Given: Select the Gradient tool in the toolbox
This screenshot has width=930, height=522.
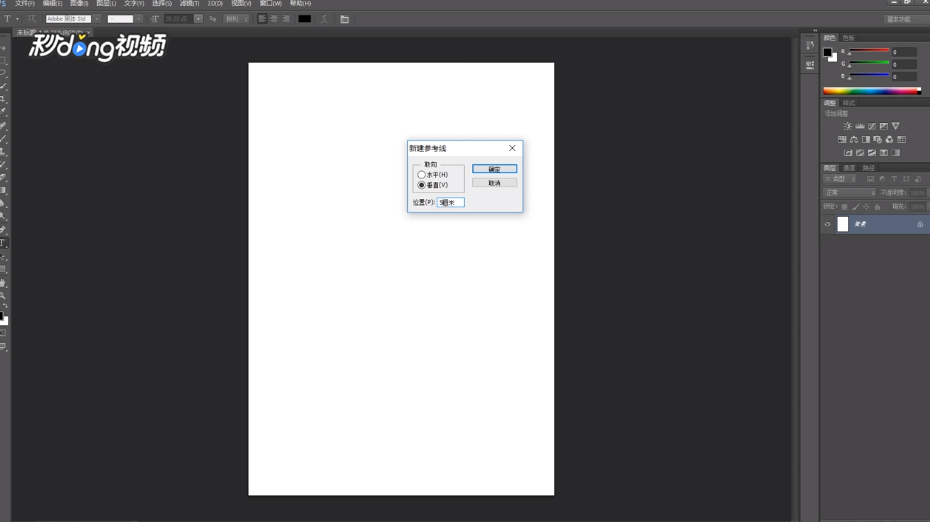Looking at the screenshot, I should pos(3,190).
